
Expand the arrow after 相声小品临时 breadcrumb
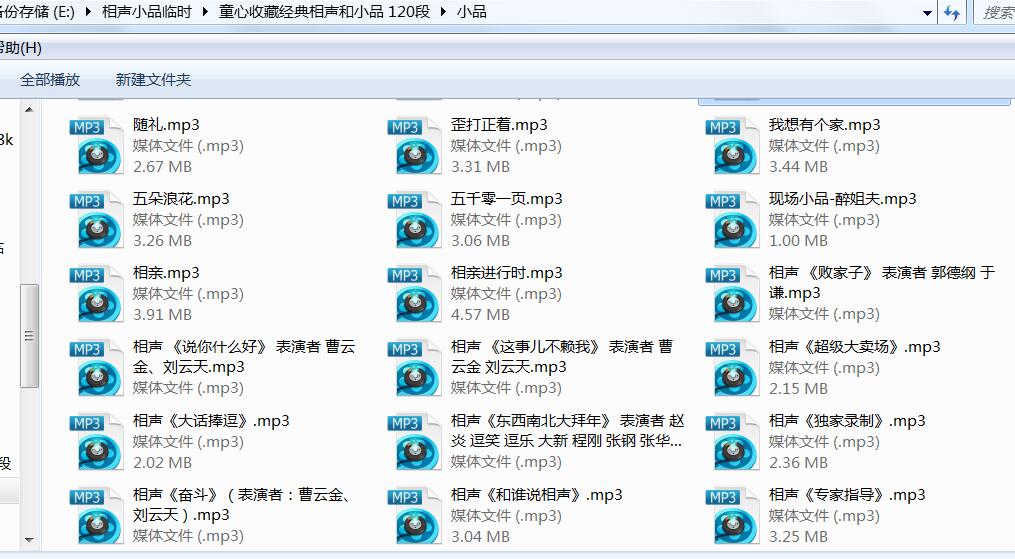pyautogui.click(x=205, y=12)
